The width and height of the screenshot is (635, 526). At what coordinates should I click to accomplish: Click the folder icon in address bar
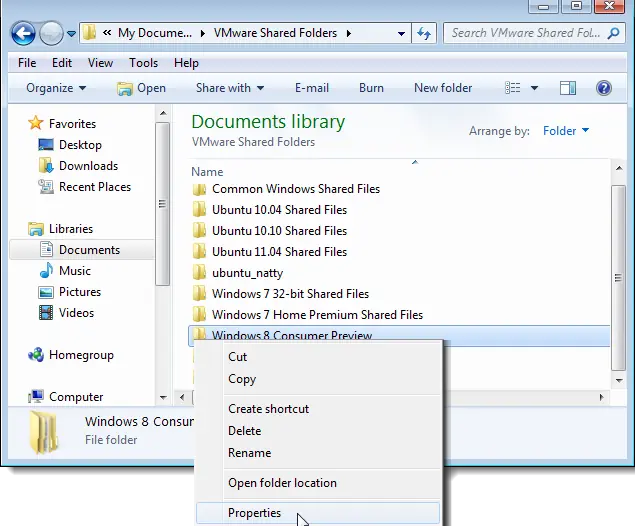(89, 32)
